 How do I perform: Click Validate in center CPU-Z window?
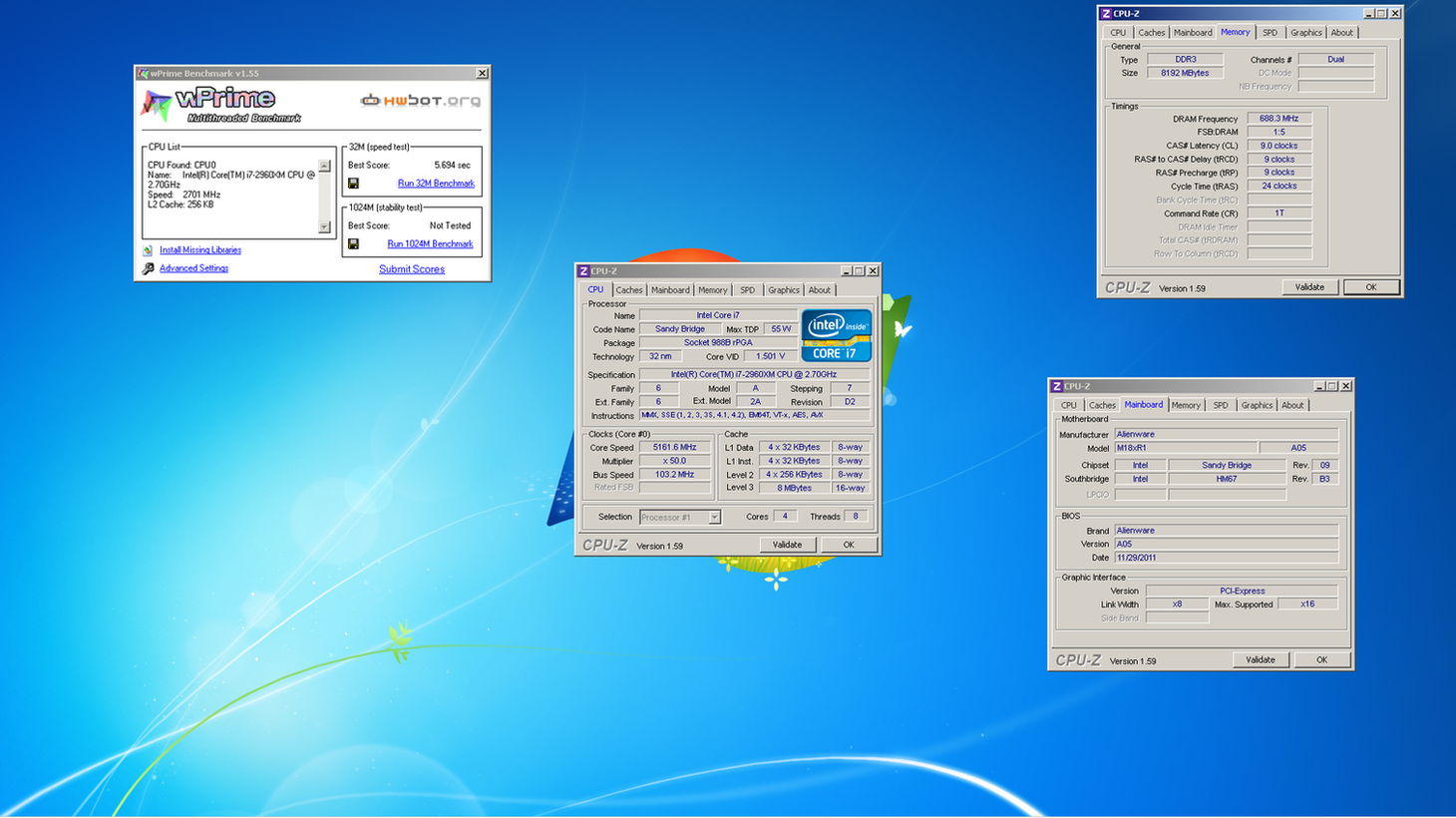(788, 545)
